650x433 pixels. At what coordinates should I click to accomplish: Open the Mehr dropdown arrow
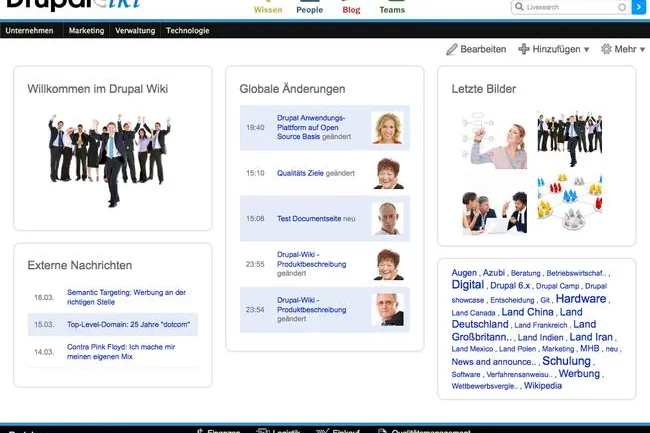click(642, 50)
